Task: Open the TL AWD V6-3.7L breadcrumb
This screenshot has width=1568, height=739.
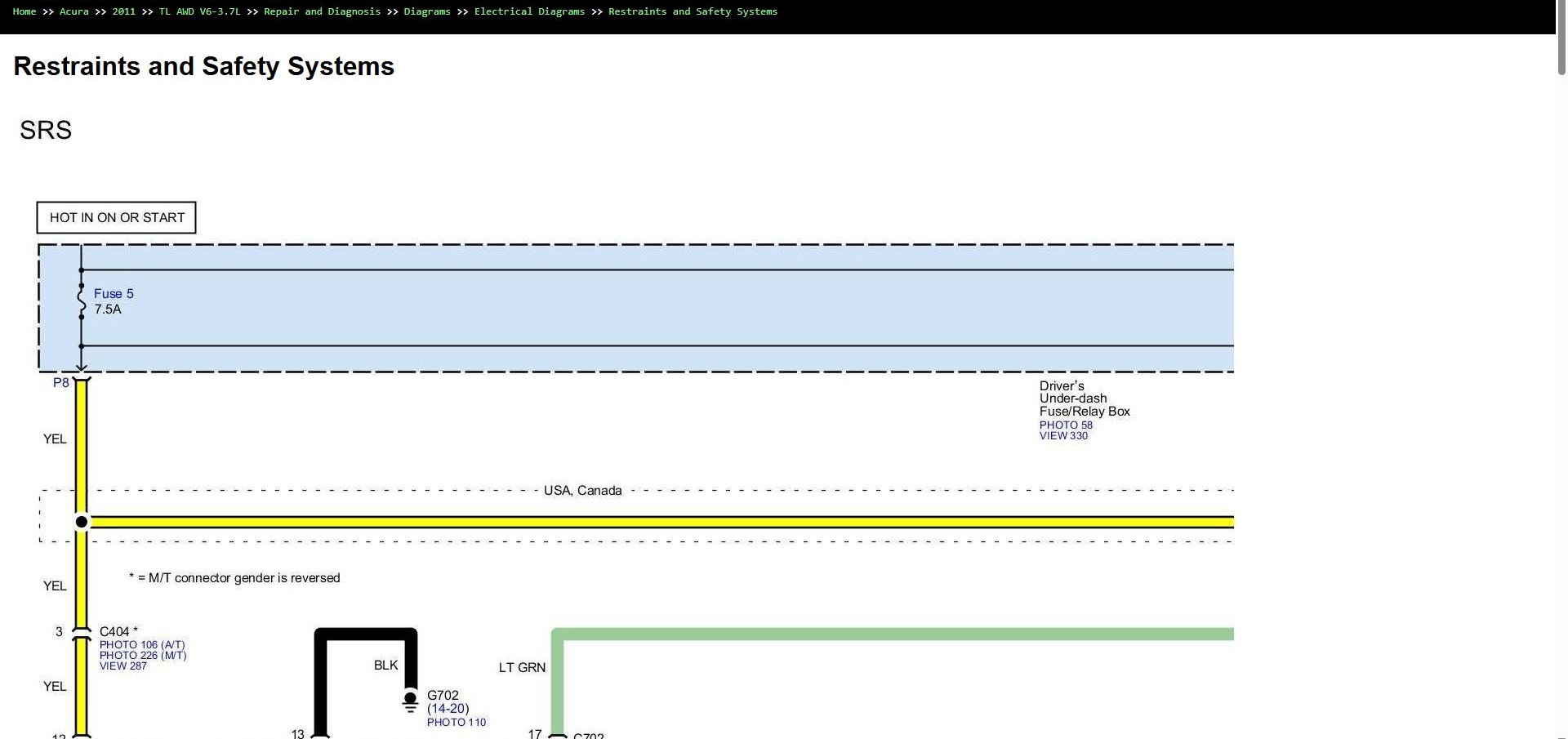Action: click(200, 11)
